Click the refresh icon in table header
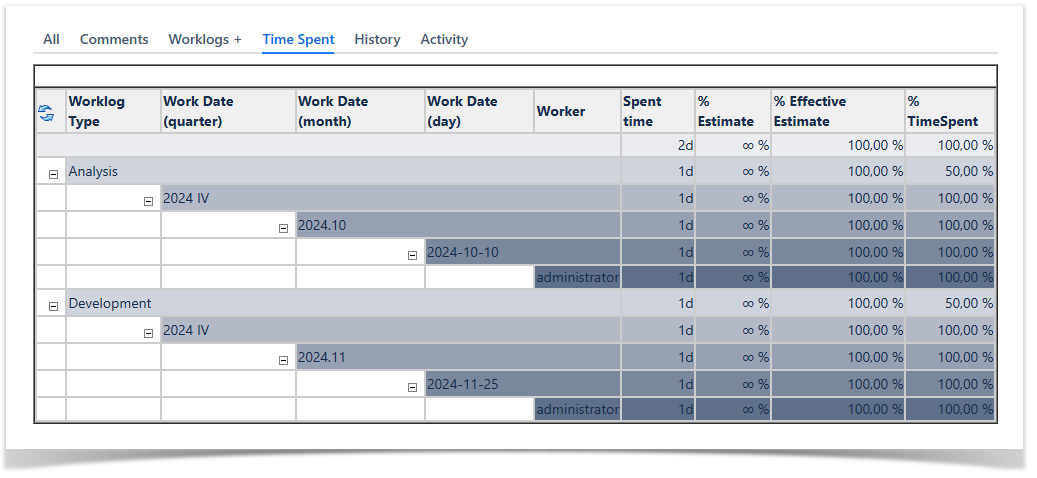The height and width of the screenshot is (478, 1037). point(45,112)
